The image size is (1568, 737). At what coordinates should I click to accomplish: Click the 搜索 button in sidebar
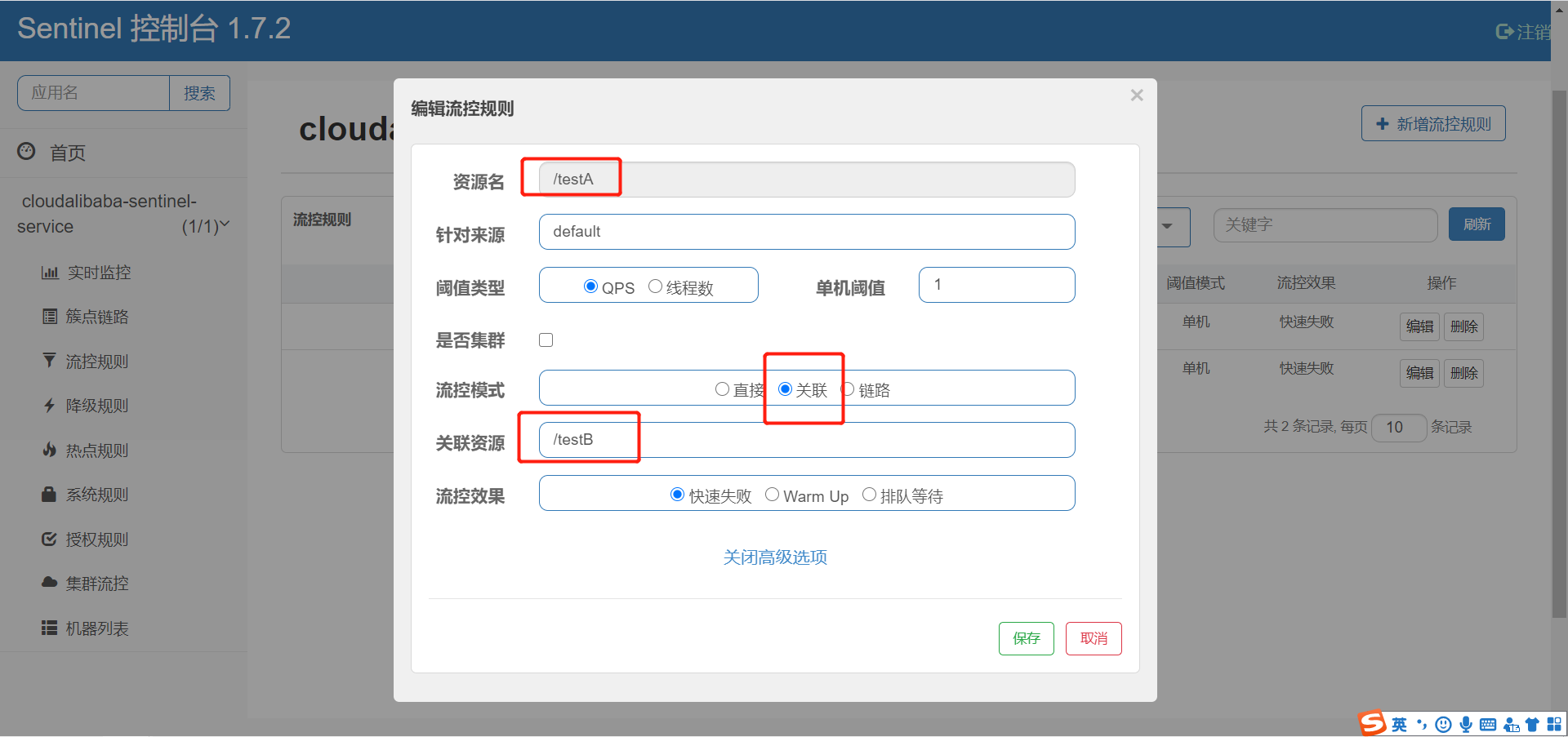tap(199, 93)
